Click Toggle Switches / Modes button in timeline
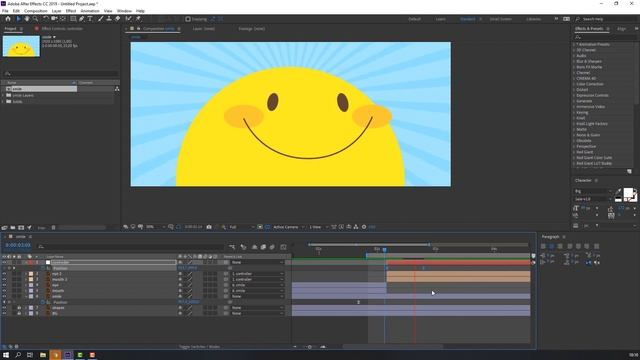Screen dimensions: 640x360 200,347
